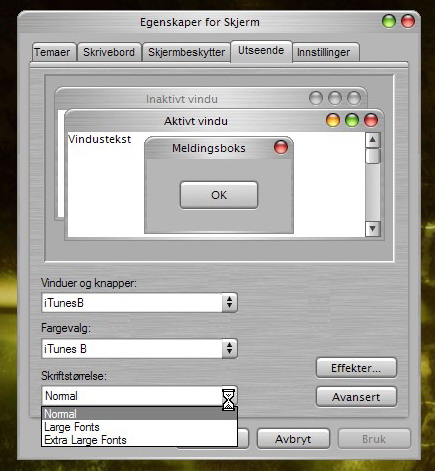Select Large Fonts option
Image resolution: width=435 pixels, height=471 pixels.
pos(139,427)
